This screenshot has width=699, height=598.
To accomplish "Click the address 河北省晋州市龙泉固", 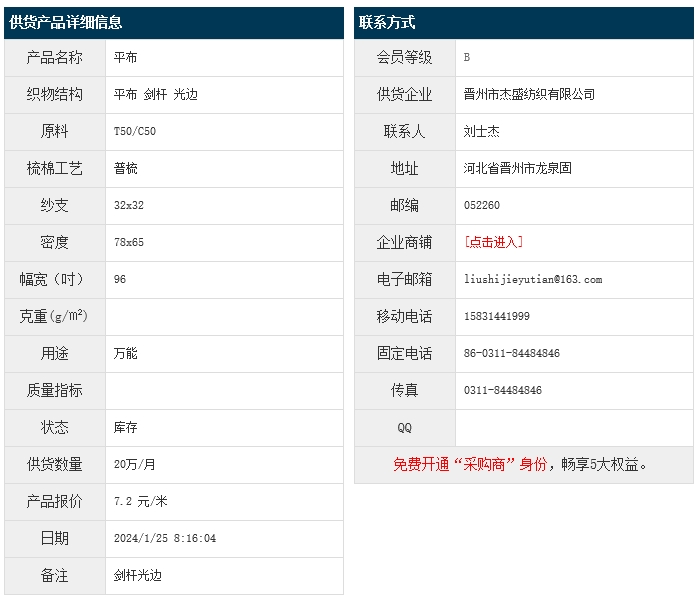I will (x=518, y=168).
